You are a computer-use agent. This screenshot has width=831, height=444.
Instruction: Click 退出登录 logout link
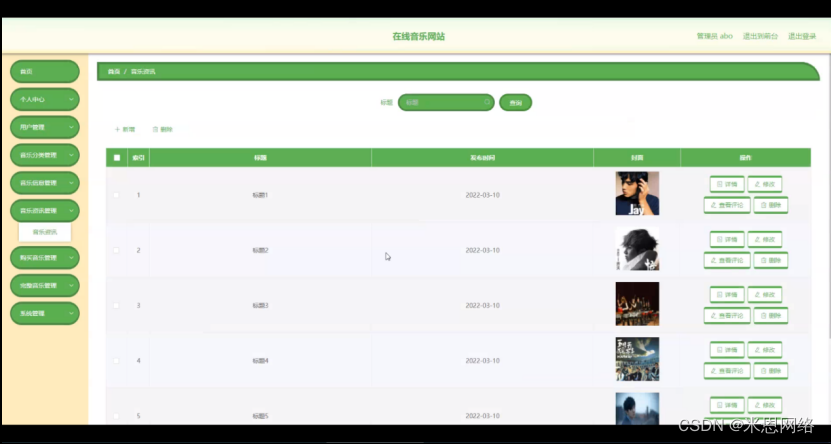click(x=802, y=36)
